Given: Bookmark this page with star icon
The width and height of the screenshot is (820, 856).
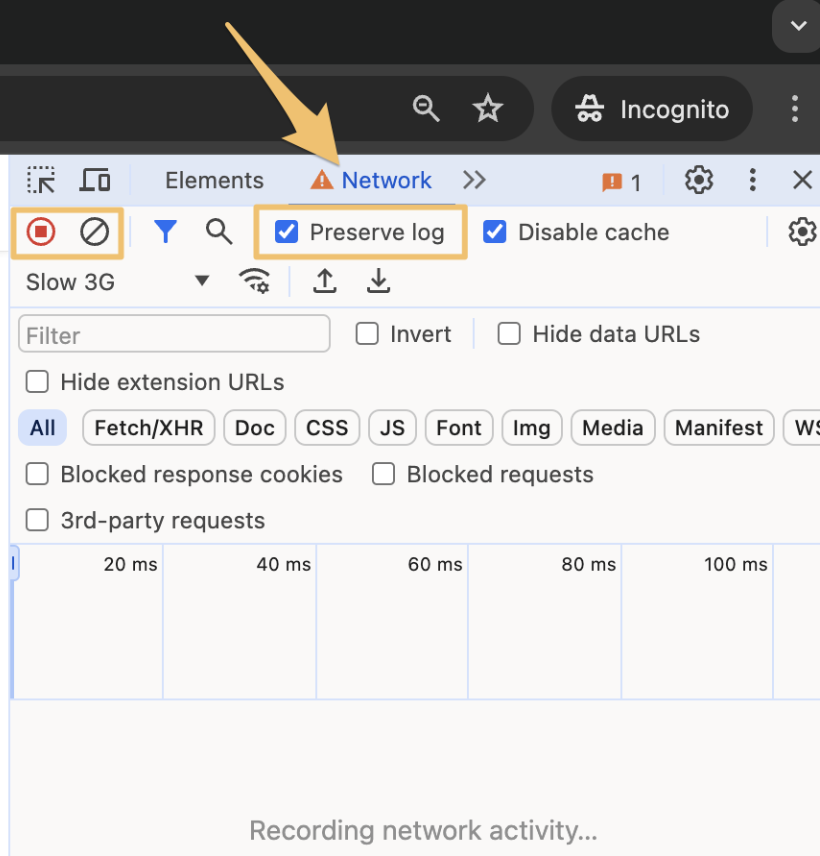Looking at the screenshot, I should (x=488, y=108).
